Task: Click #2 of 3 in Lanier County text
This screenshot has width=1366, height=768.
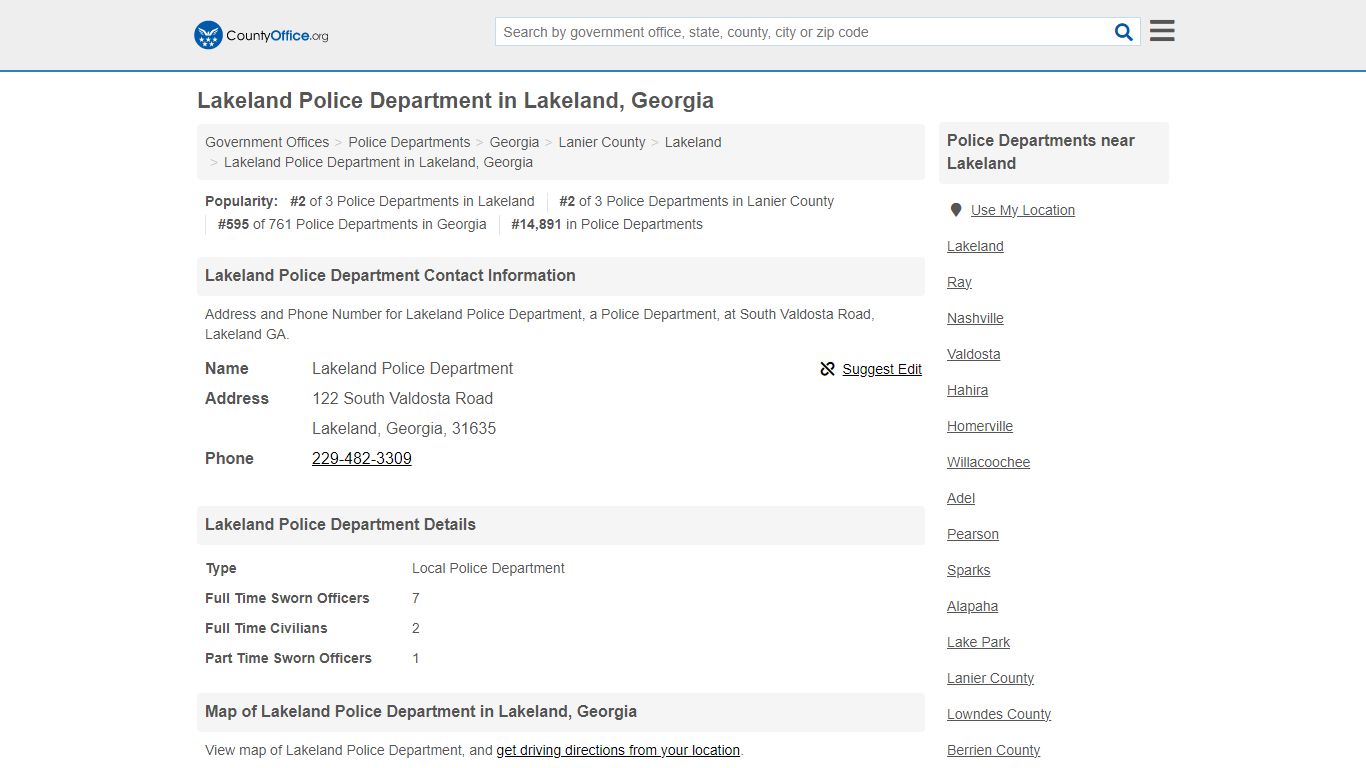Action: tap(696, 201)
